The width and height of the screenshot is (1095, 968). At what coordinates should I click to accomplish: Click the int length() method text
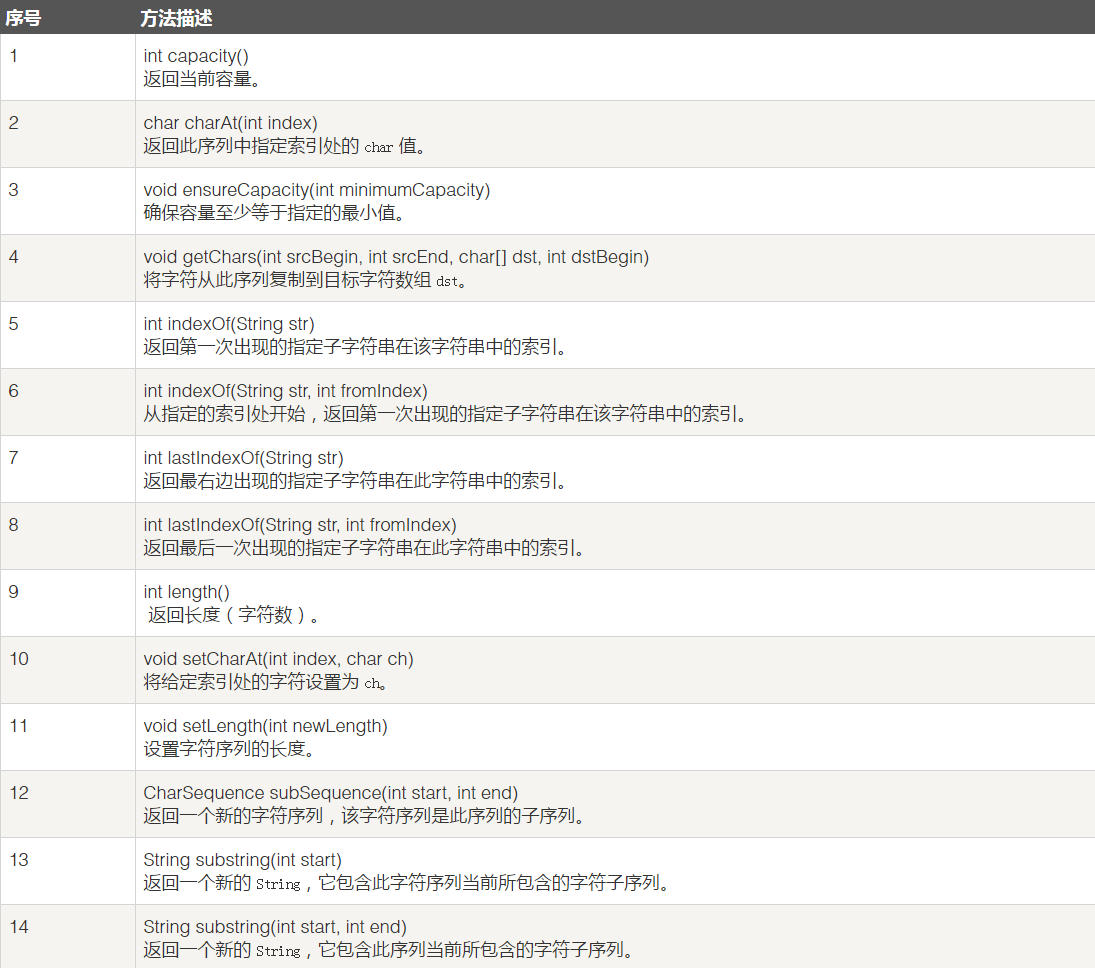(186, 592)
